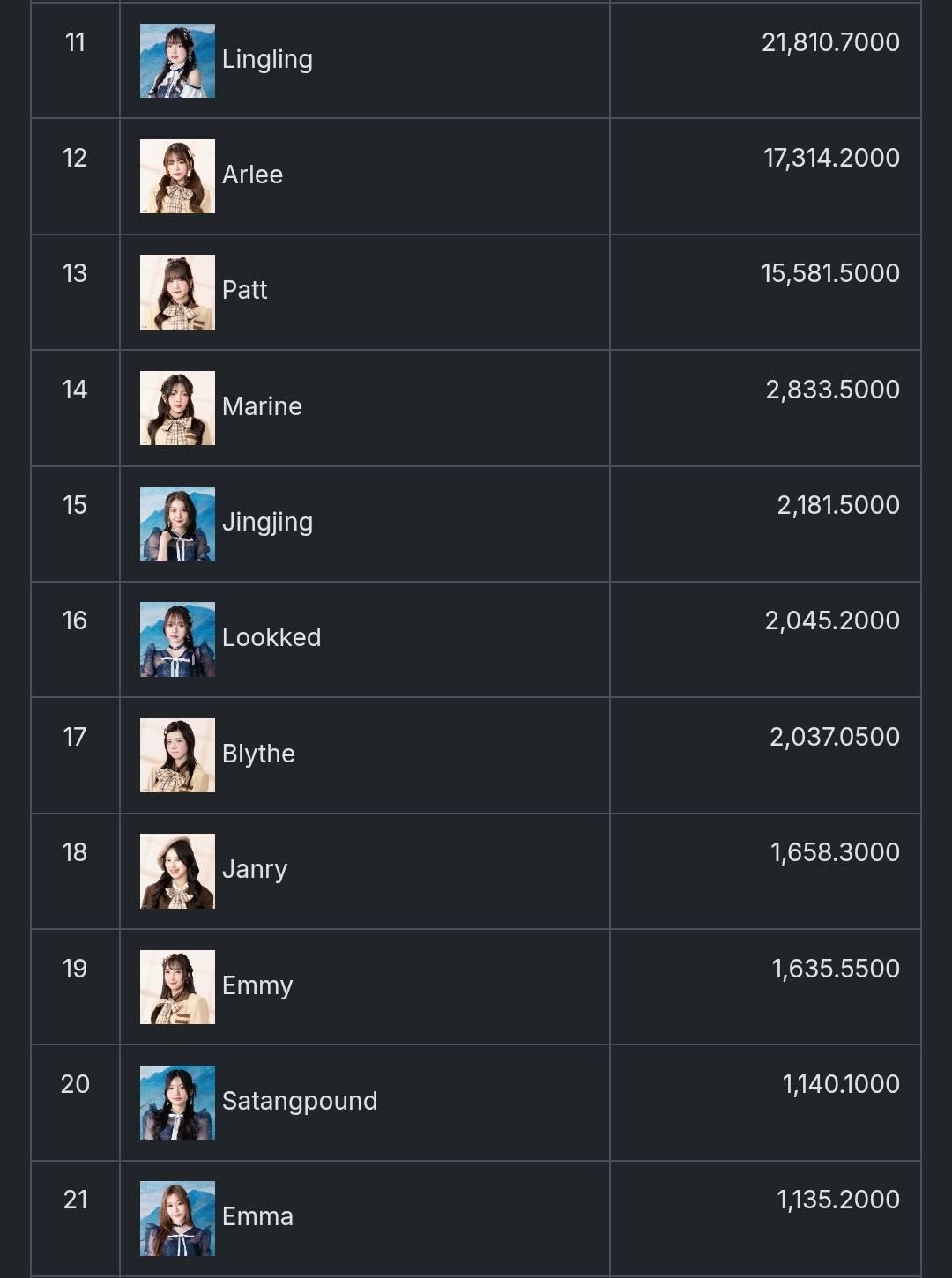Screen dimensions: 952x1278
Task: Click the name Jingjing
Action: pos(267,523)
